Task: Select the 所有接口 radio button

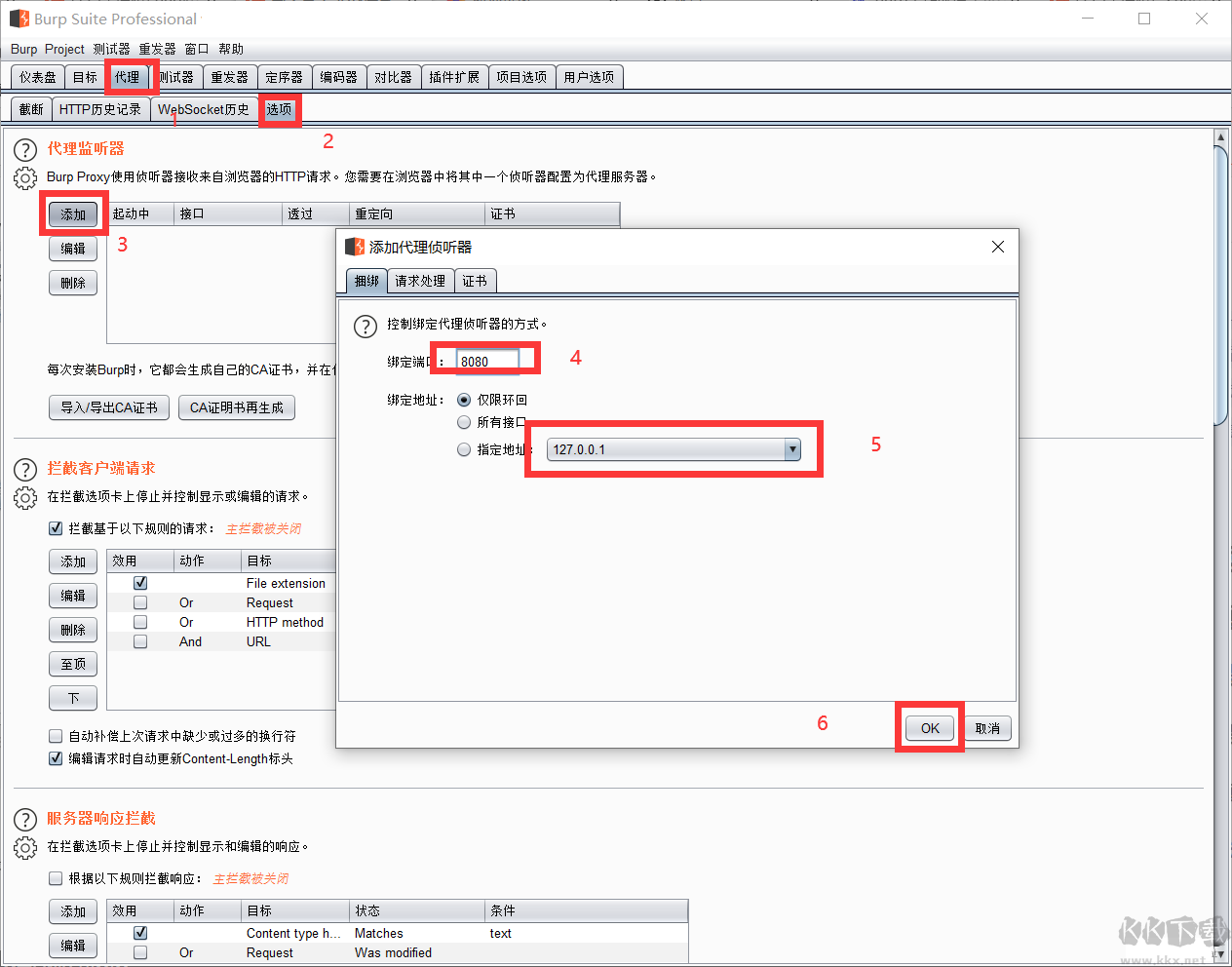Action: [463, 422]
